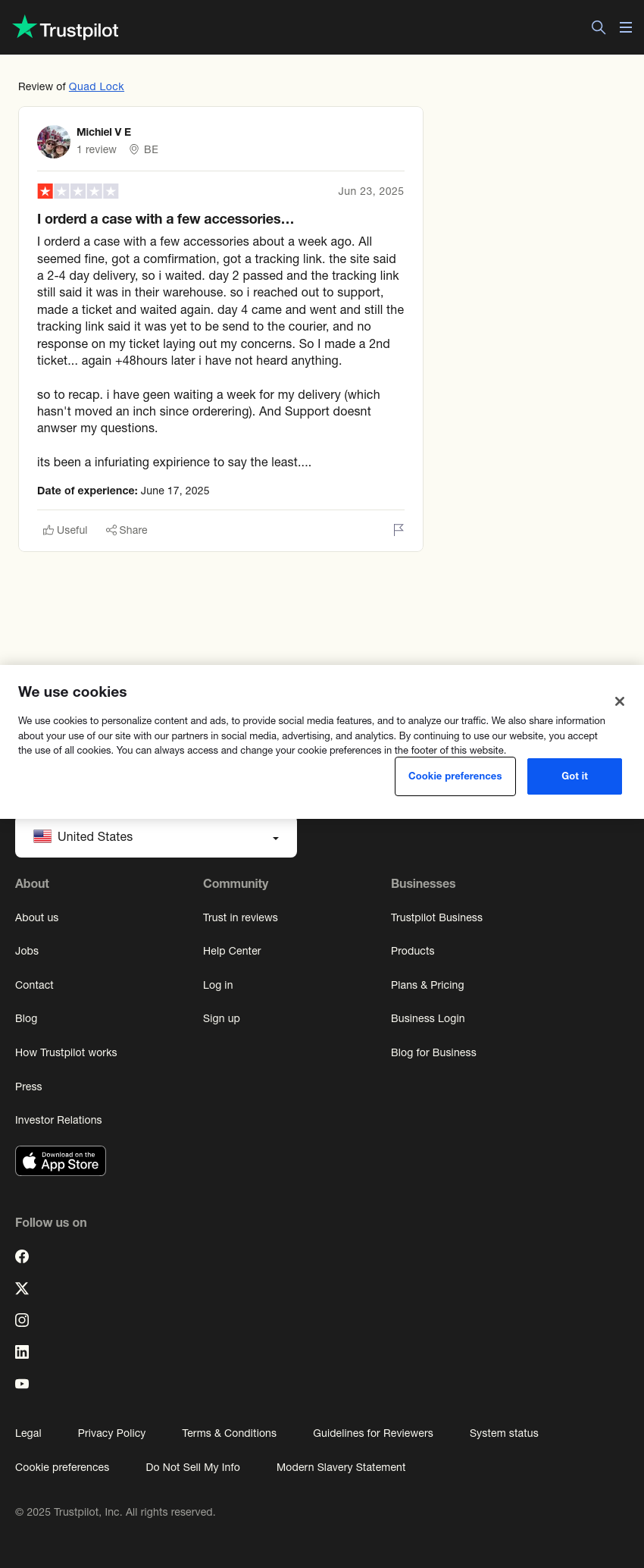Open the search icon in header

coord(599,27)
